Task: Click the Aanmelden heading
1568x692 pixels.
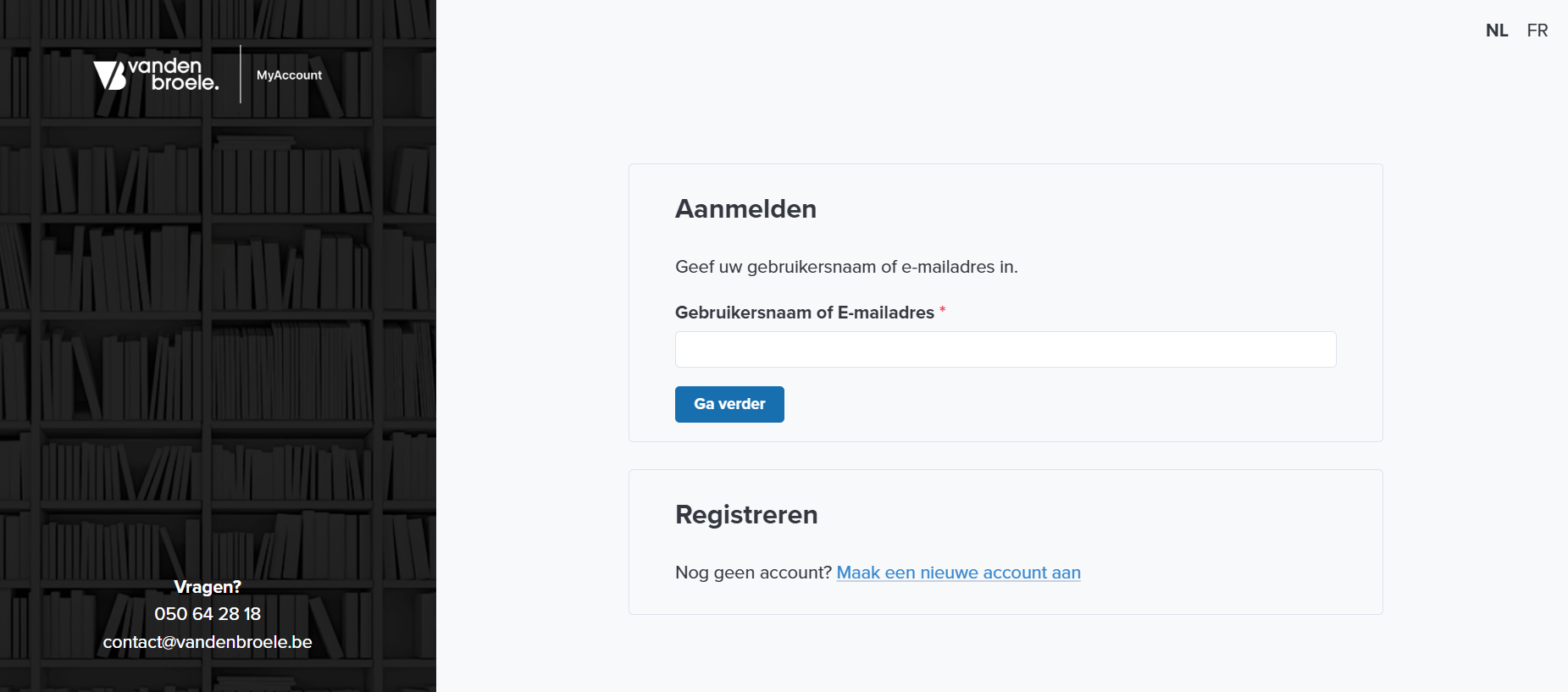Action: tap(745, 209)
